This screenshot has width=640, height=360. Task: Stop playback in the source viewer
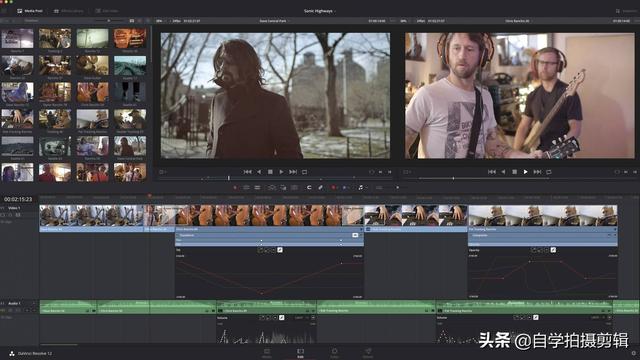coord(270,172)
